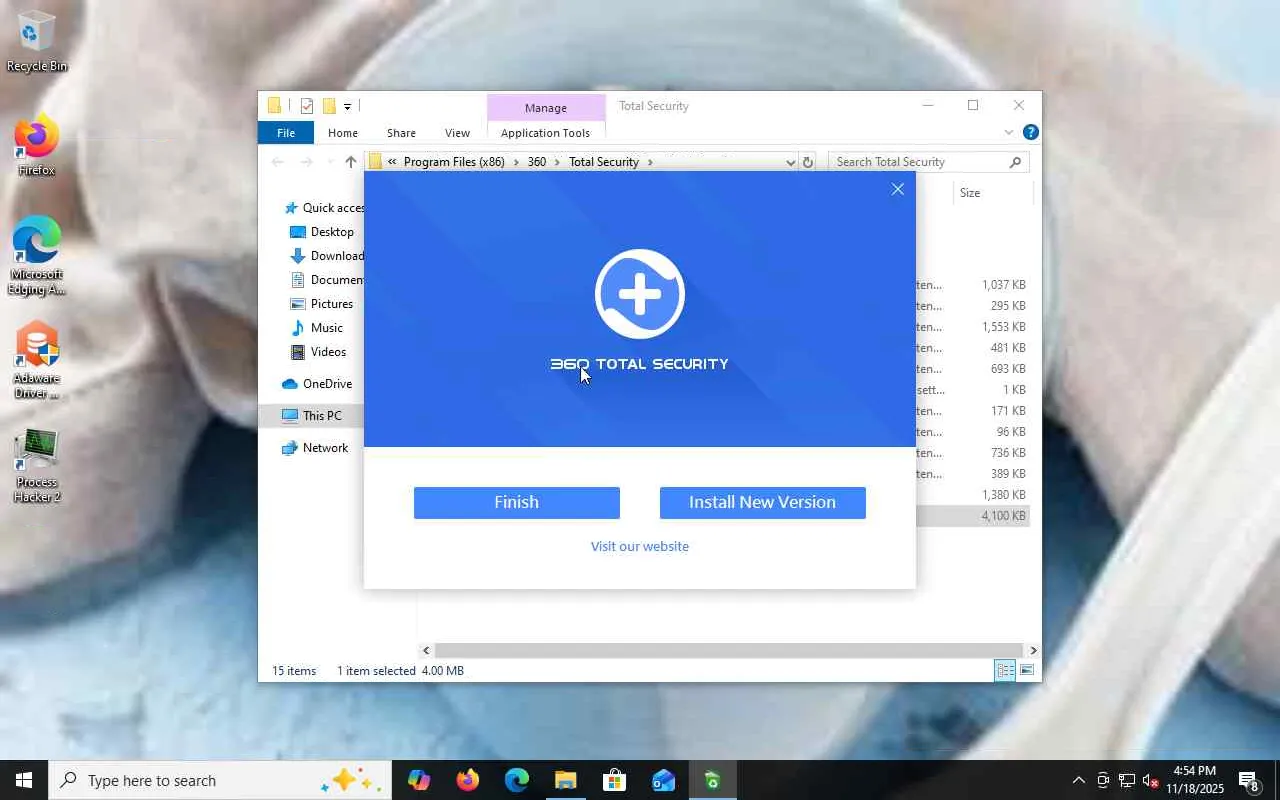Launch Microsoft Edge from the taskbar
Image resolution: width=1280 pixels, height=800 pixels.
[516, 780]
